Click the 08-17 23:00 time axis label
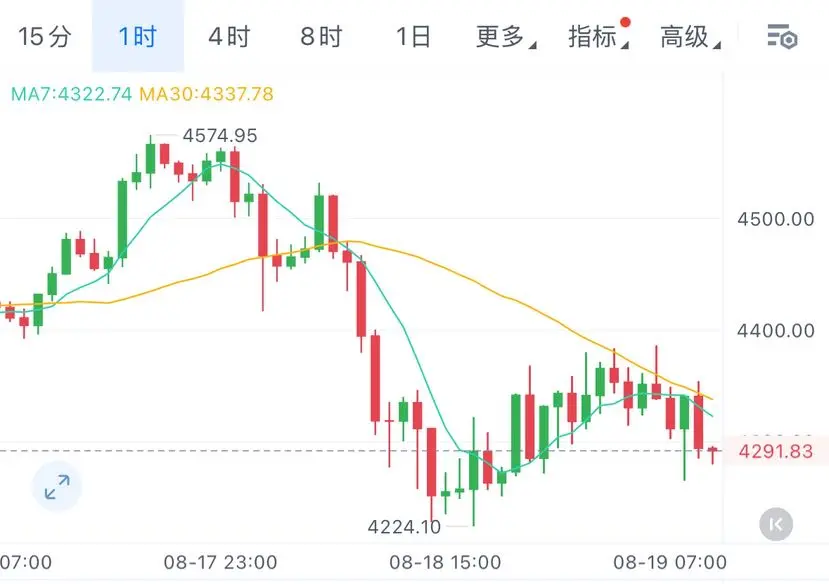 click(220, 562)
